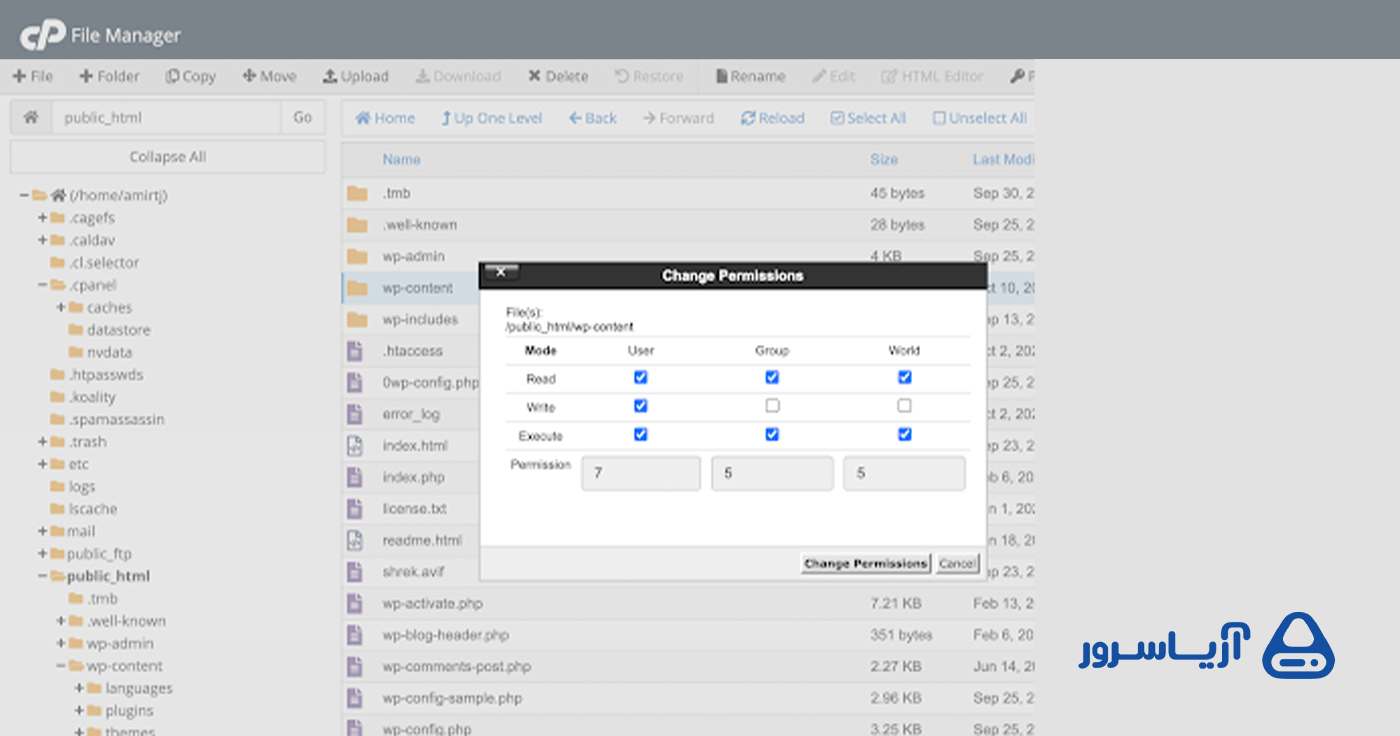Click the home icon beside path field
The image size is (1400, 736).
[x=31, y=117]
